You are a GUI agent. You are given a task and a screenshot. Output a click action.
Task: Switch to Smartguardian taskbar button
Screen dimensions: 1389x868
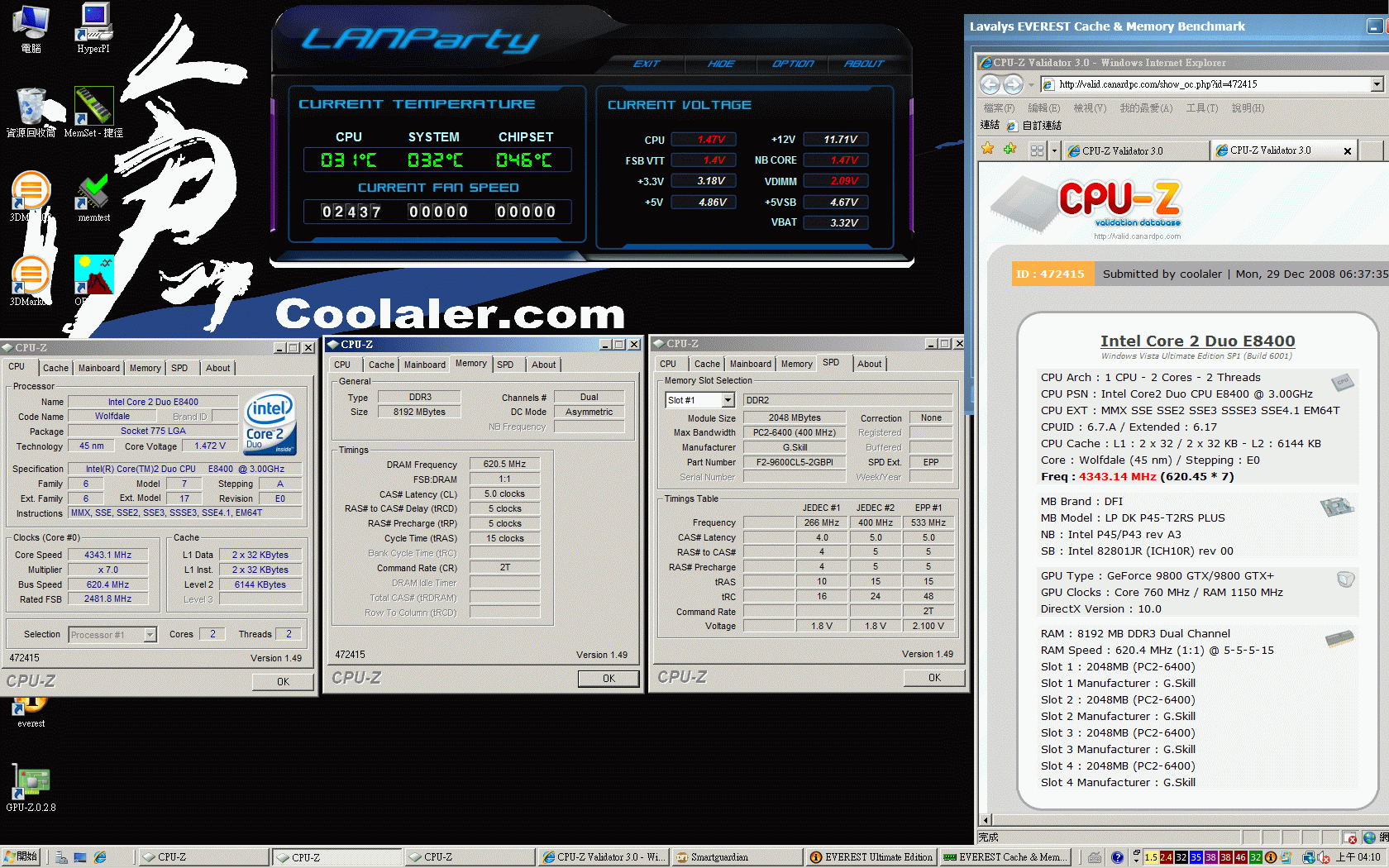(x=737, y=857)
